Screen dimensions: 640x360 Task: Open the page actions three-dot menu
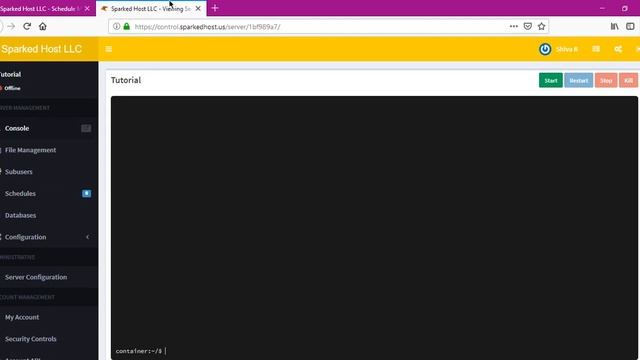point(513,27)
